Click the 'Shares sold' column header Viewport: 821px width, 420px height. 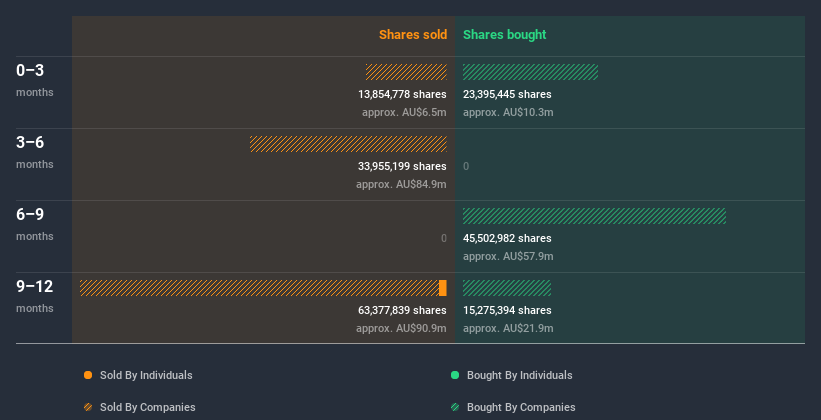413,35
